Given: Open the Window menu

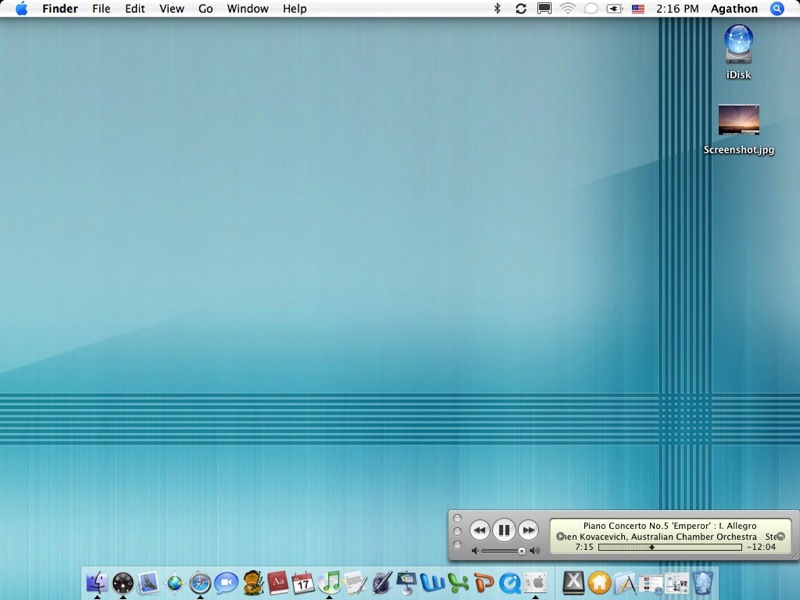Looking at the screenshot, I should coord(247,9).
